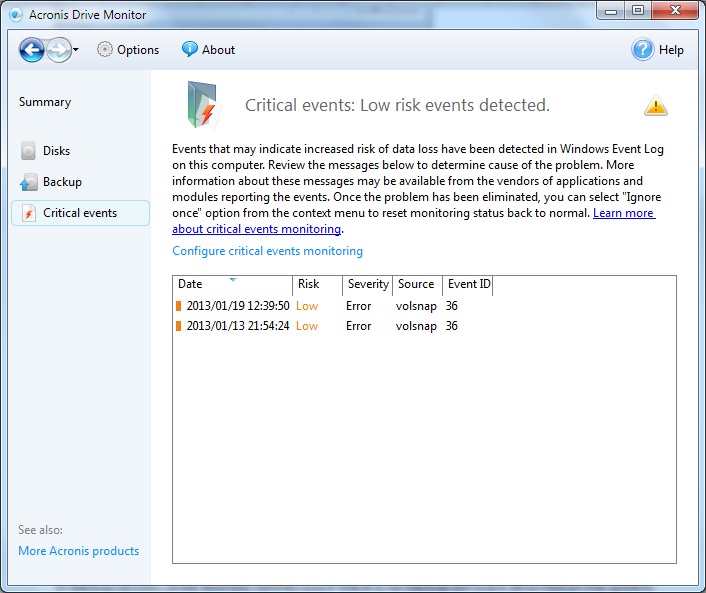
Task: Select Critical events in the sidebar
Action: 81,213
